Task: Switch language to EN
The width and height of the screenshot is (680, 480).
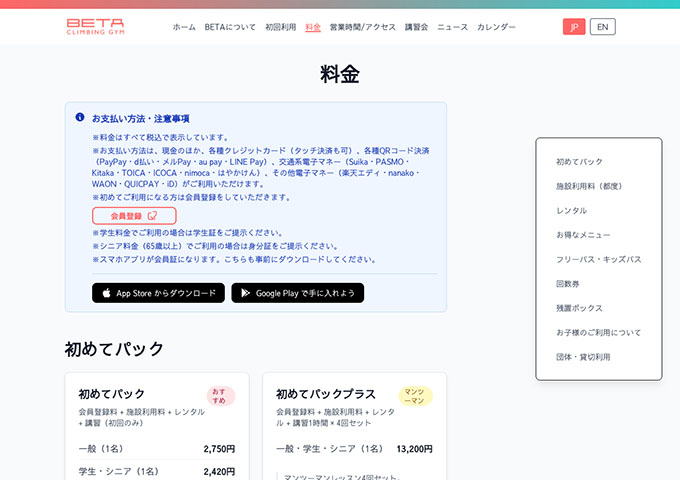Action: (603, 27)
